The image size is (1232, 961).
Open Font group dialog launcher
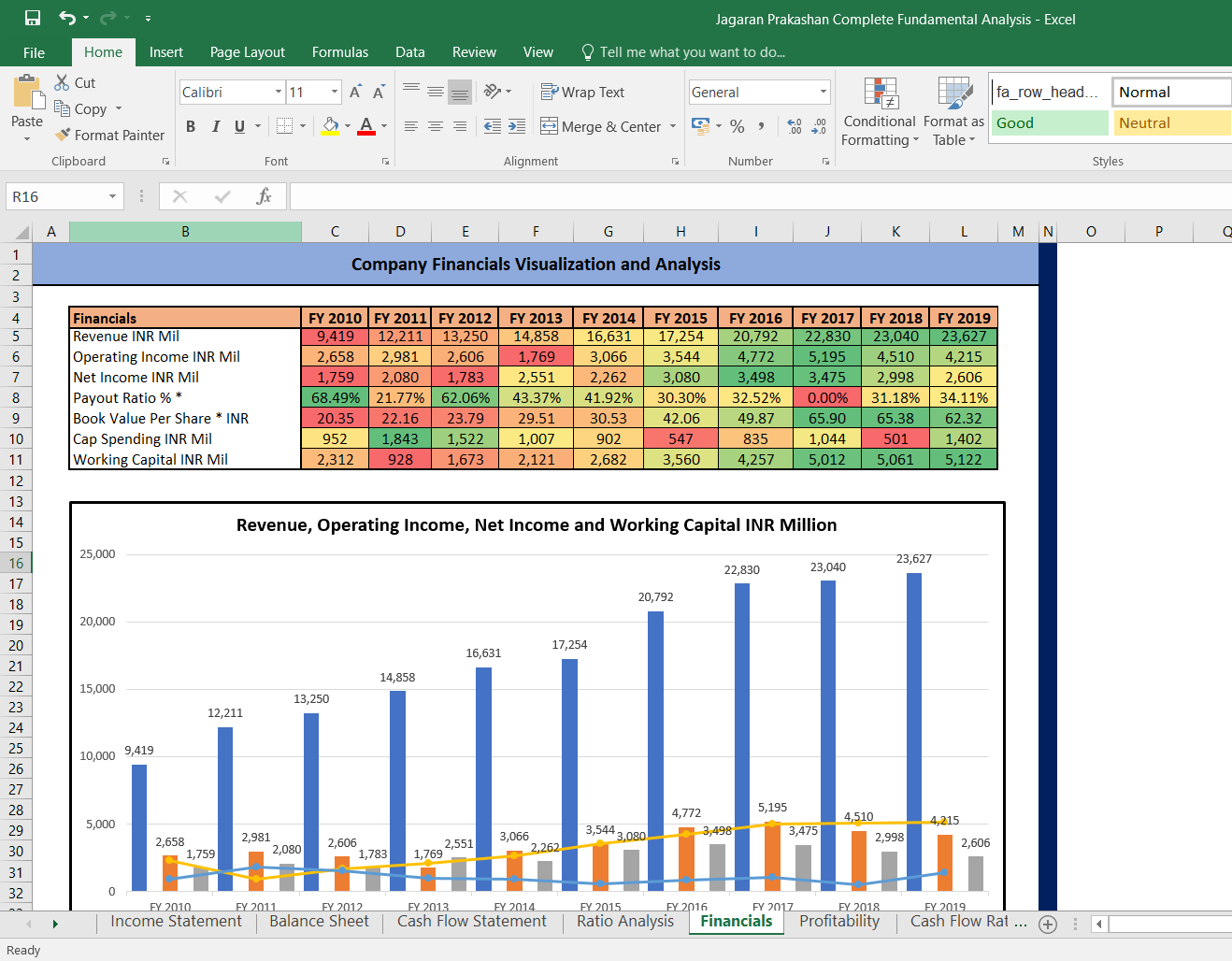click(385, 161)
